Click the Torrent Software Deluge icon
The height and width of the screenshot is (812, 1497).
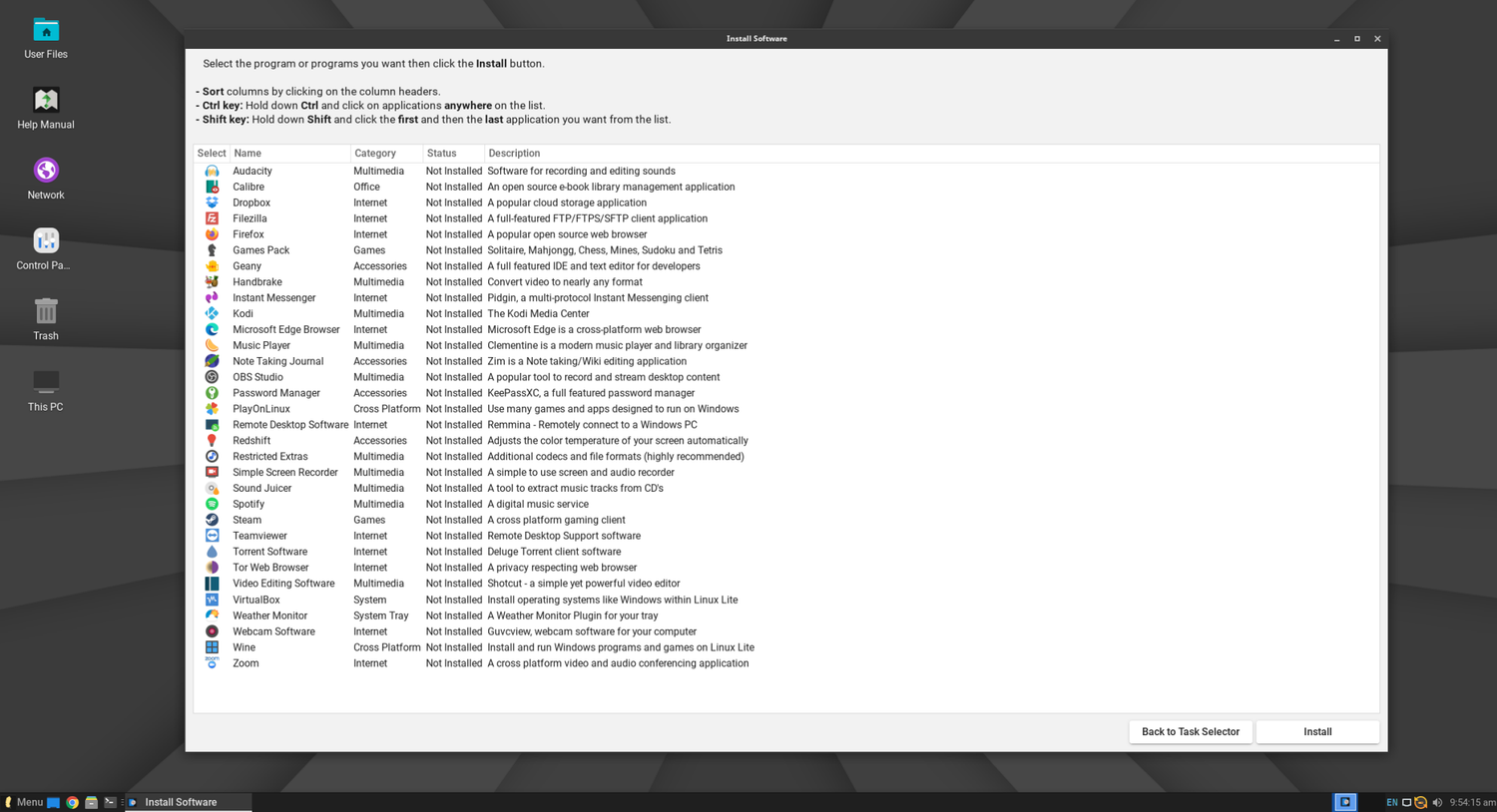click(x=212, y=552)
